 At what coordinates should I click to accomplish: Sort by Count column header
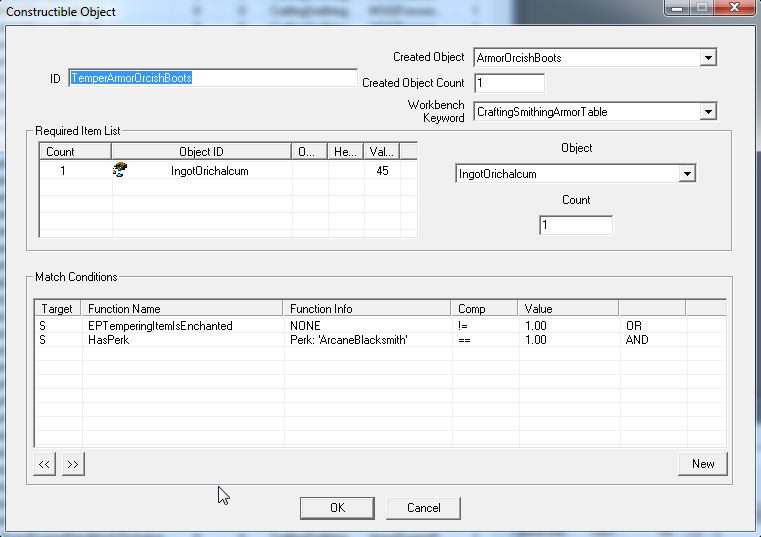click(x=75, y=151)
